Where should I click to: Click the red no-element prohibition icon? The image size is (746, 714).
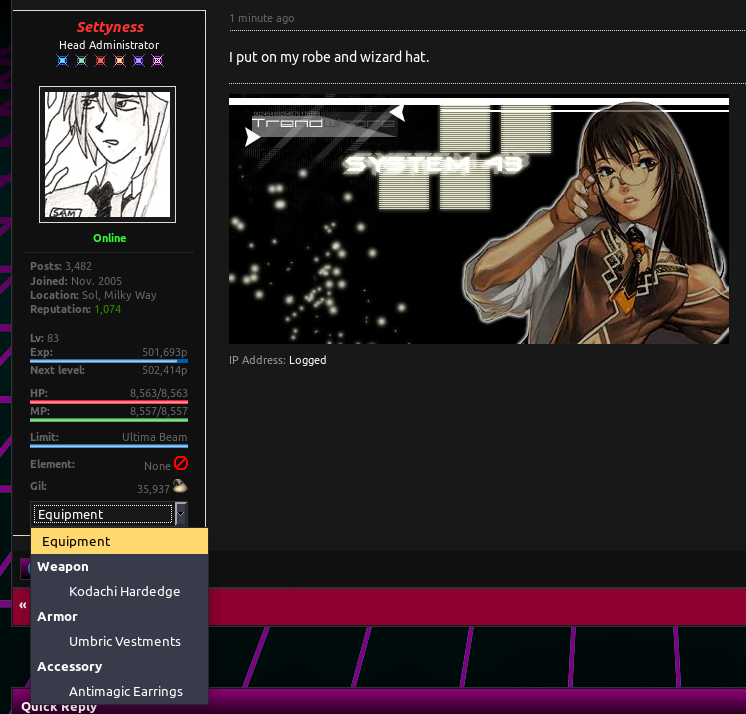pos(181,464)
